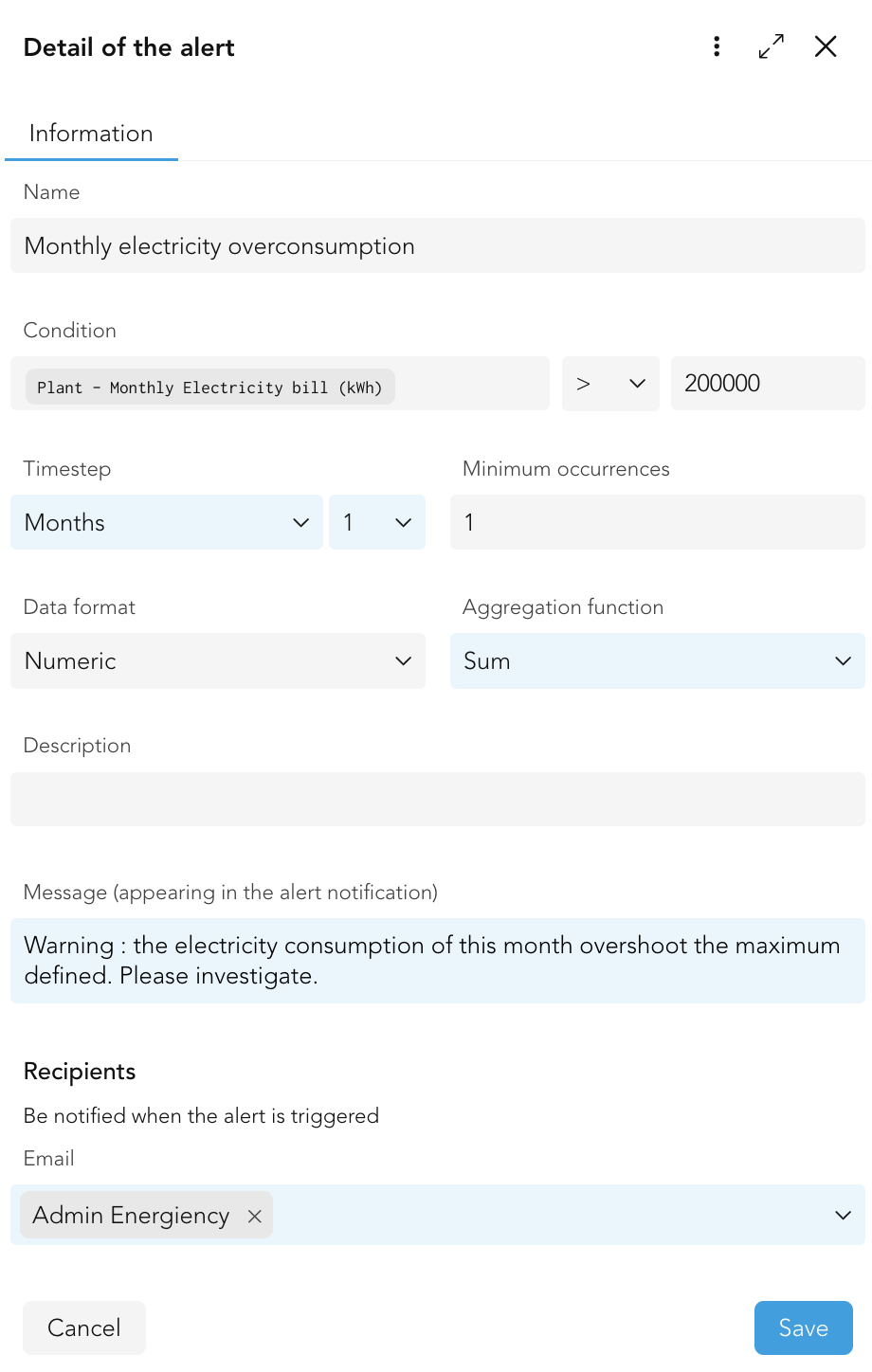Viewport: 872px width, 1372px height.
Task: Edit the 200000 threshold value
Action: [x=768, y=384]
